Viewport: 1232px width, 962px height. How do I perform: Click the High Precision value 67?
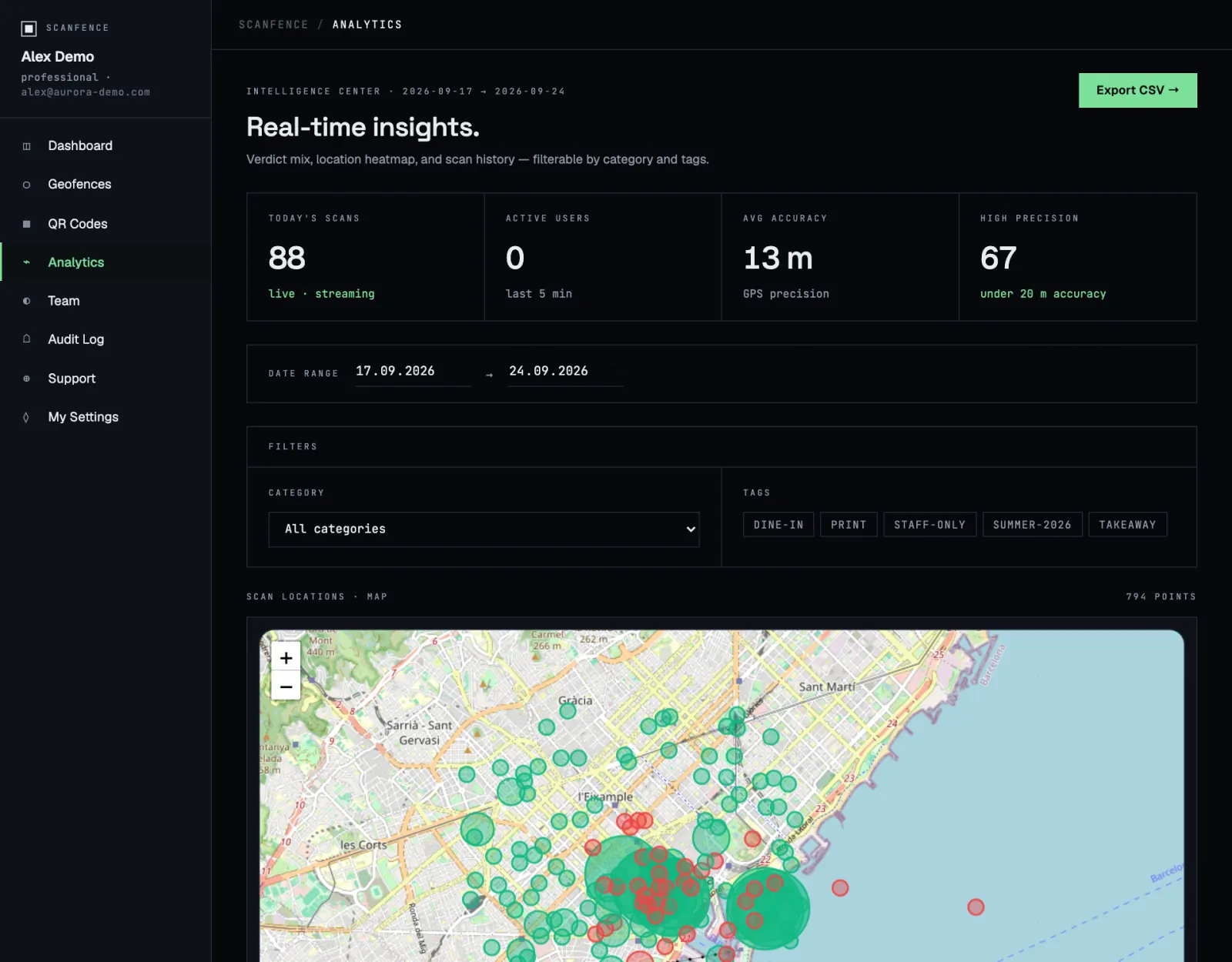tap(999, 258)
